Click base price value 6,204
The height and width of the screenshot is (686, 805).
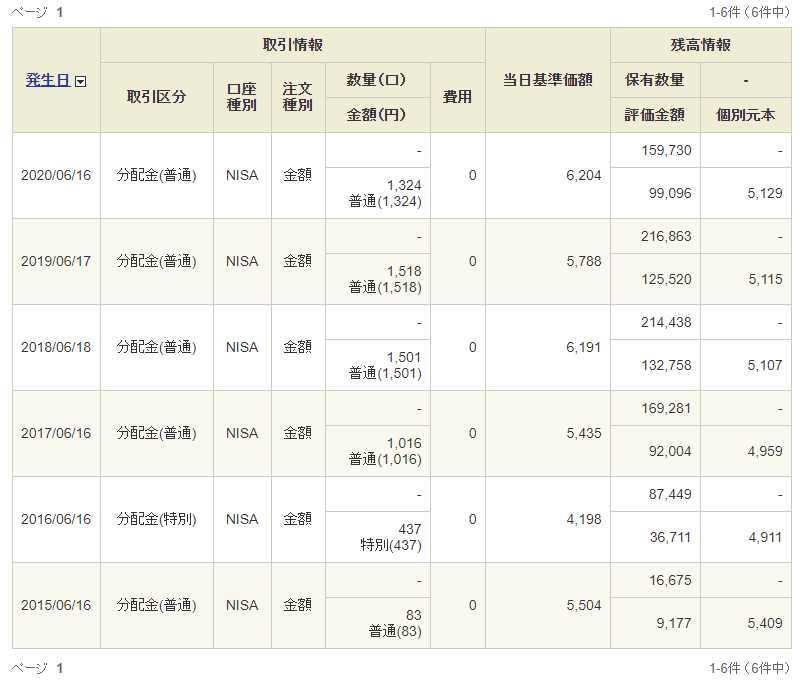584,175
